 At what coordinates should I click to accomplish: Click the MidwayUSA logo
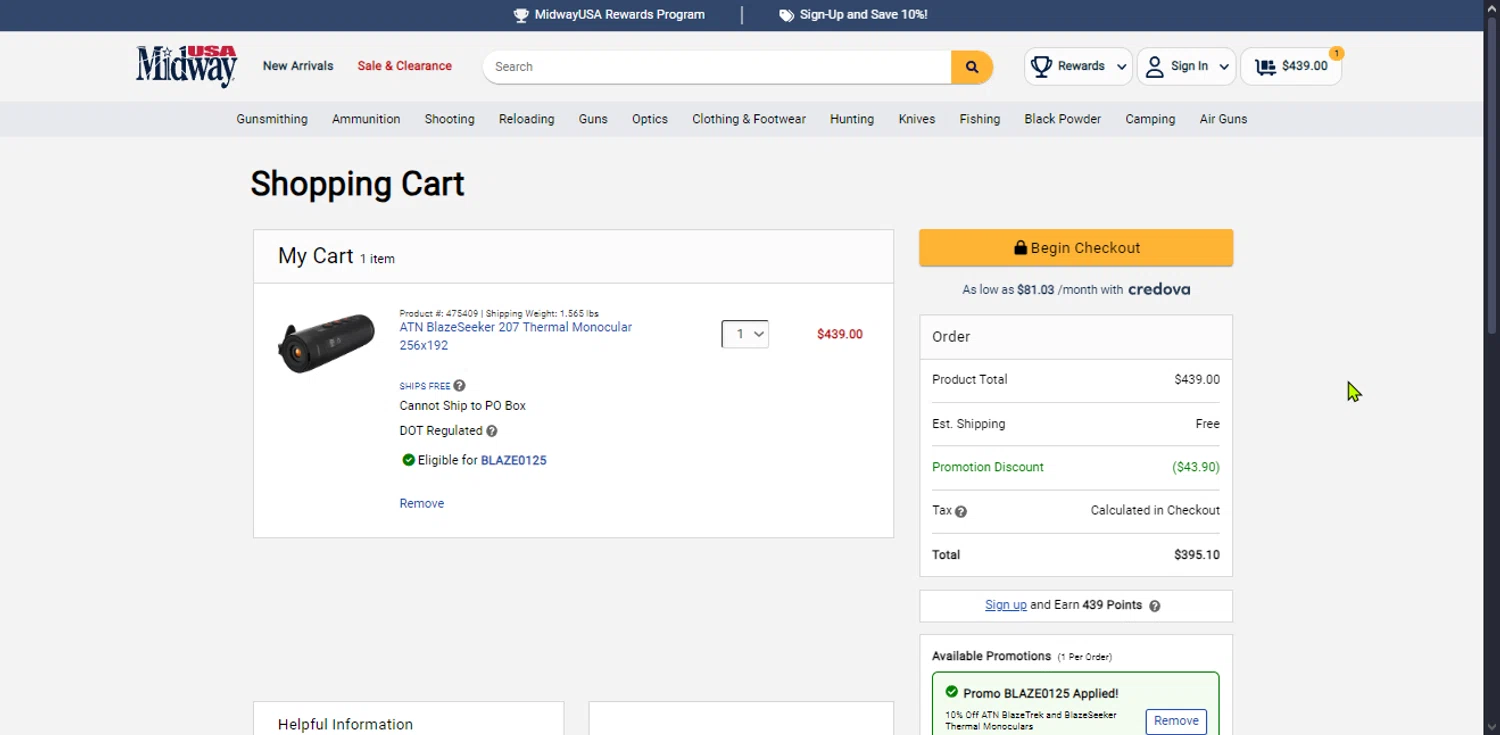(187, 66)
